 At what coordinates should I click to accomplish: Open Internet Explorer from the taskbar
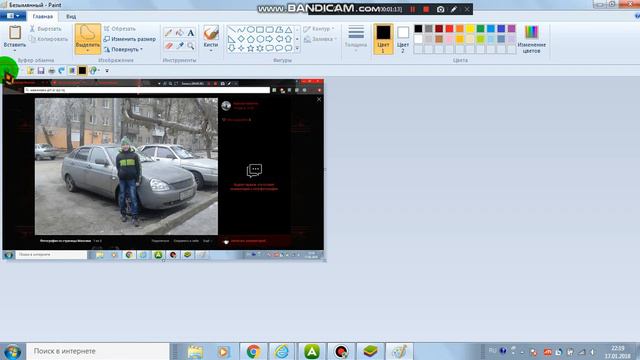pos(282,351)
